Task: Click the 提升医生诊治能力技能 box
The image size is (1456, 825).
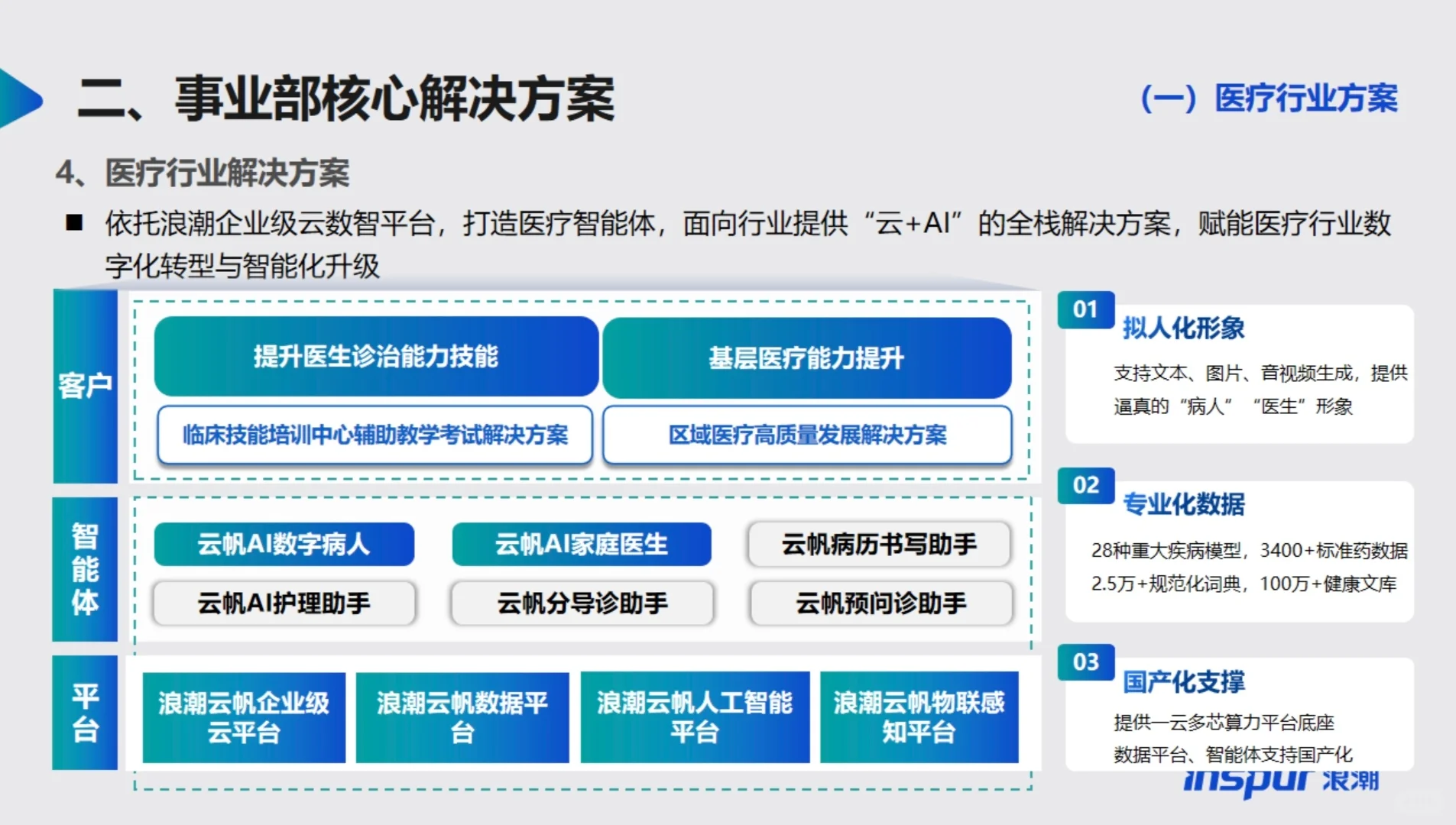Action: tap(376, 357)
